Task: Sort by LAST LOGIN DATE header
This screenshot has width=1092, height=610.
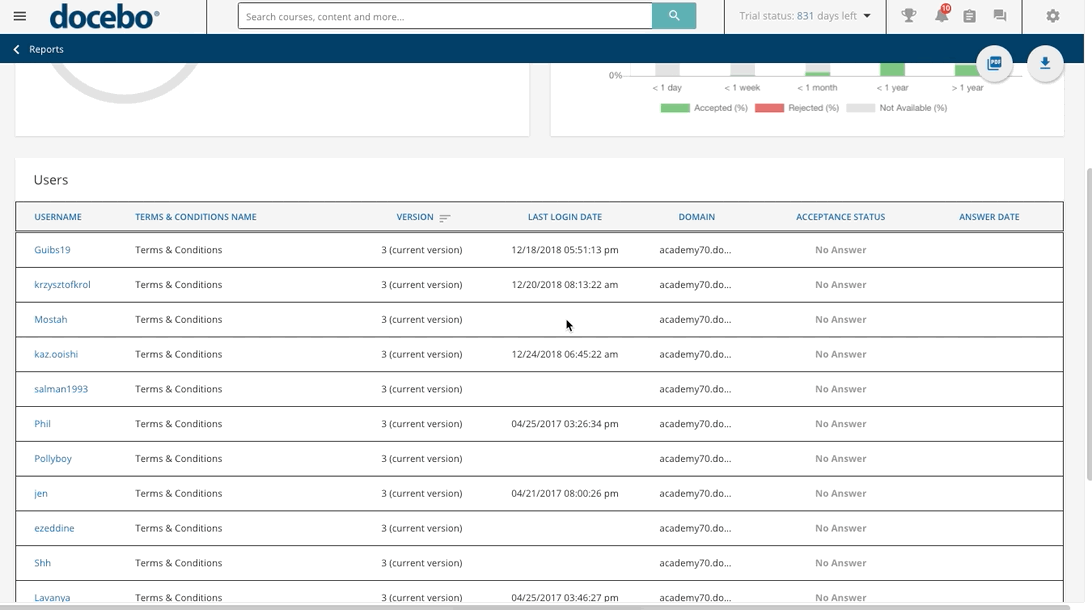Action: point(565,217)
